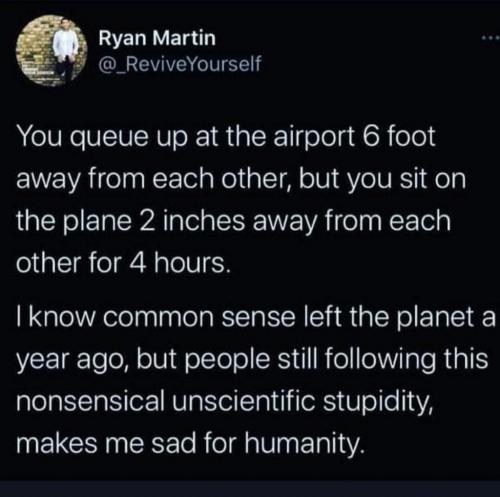Click the word "following" in the tweet
Screen dimensions: 500x497
coord(379,360)
